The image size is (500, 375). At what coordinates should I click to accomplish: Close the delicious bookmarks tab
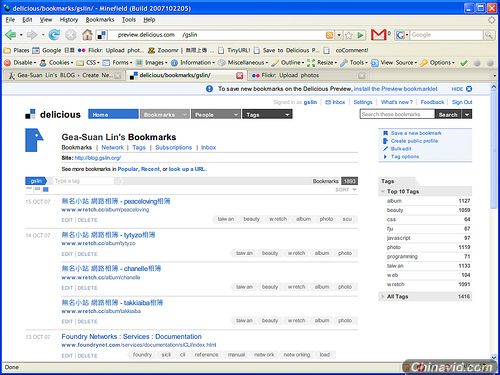coord(239,76)
